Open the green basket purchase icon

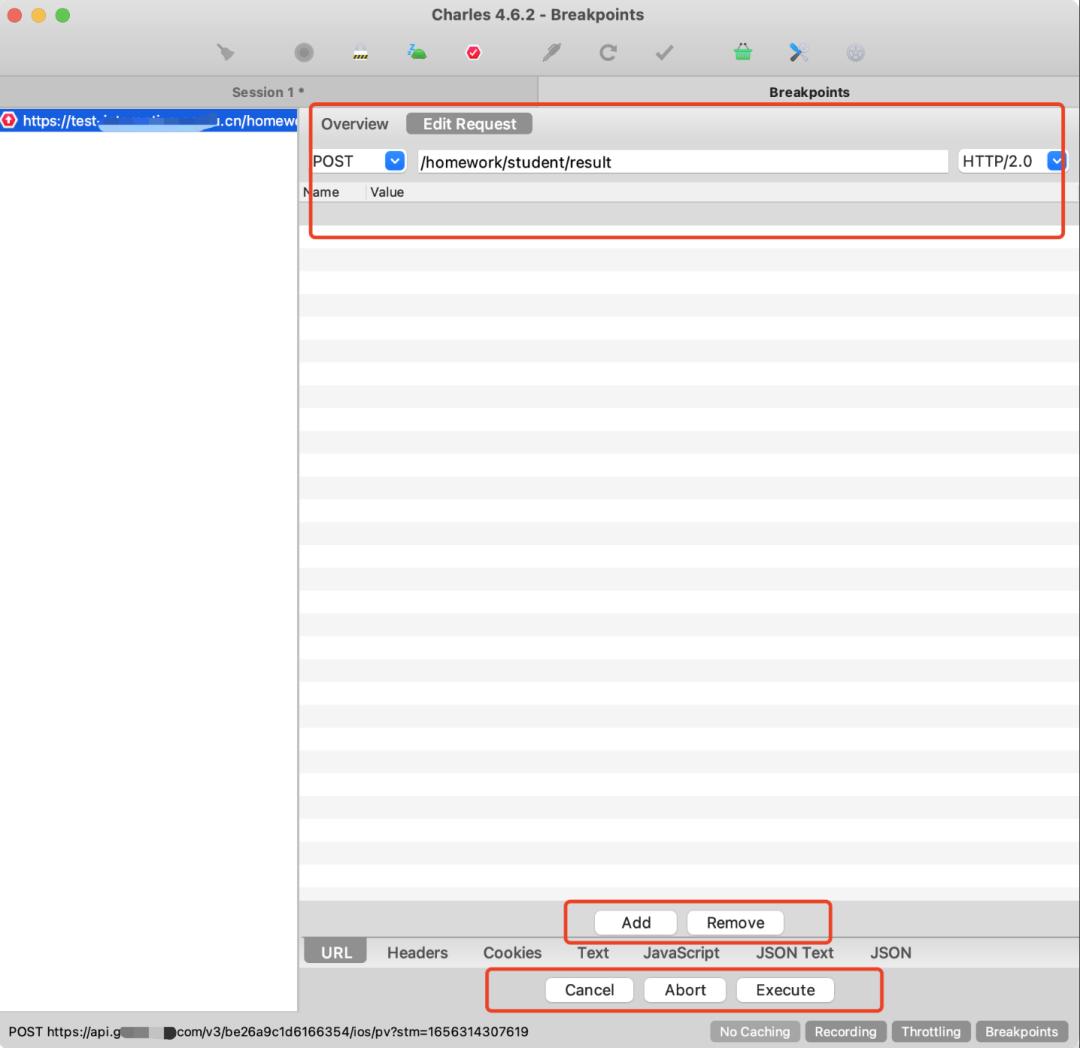(x=742, y=52)
